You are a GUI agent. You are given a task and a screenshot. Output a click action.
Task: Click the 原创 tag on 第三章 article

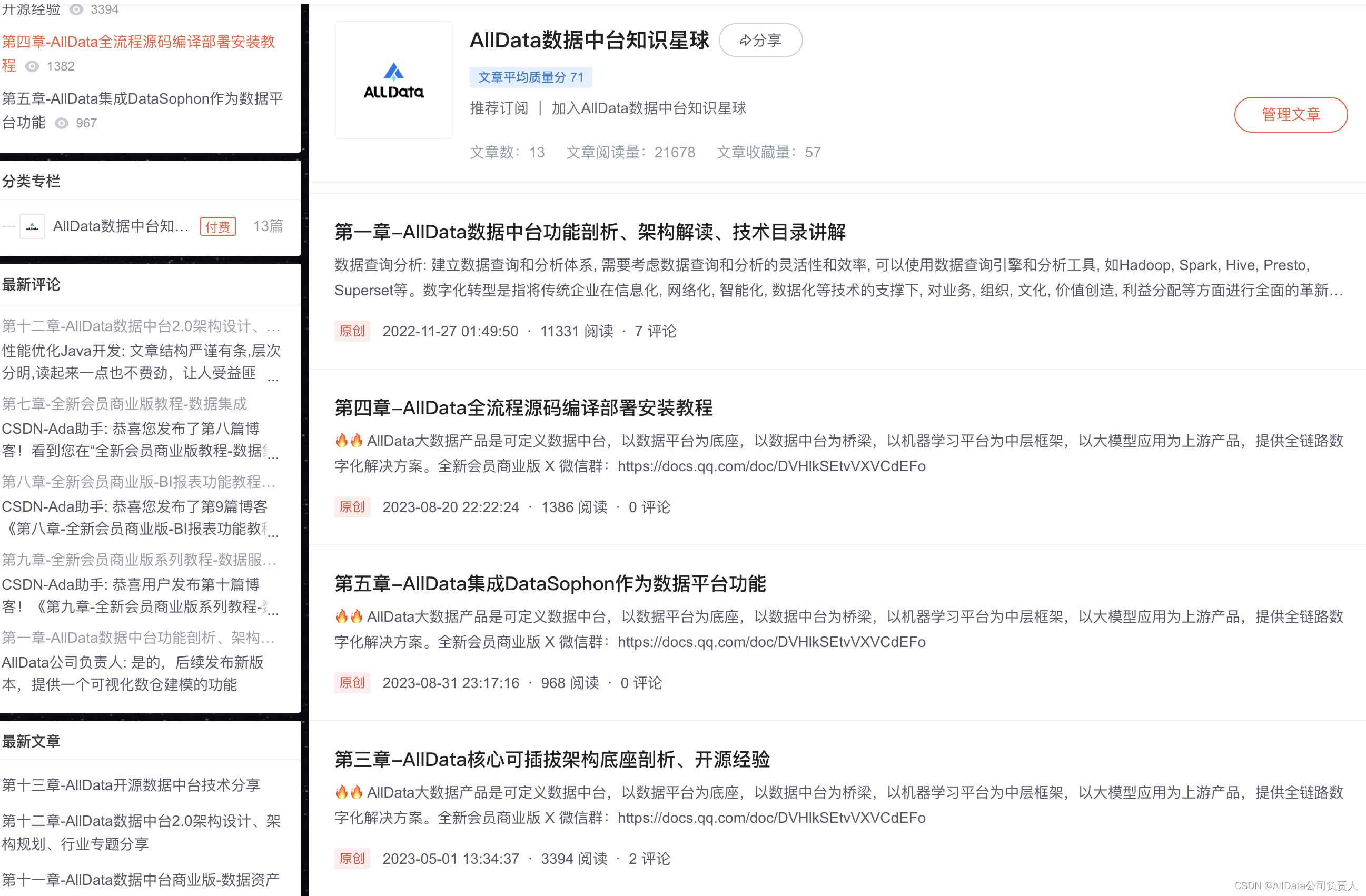click(x=352, y=858)
